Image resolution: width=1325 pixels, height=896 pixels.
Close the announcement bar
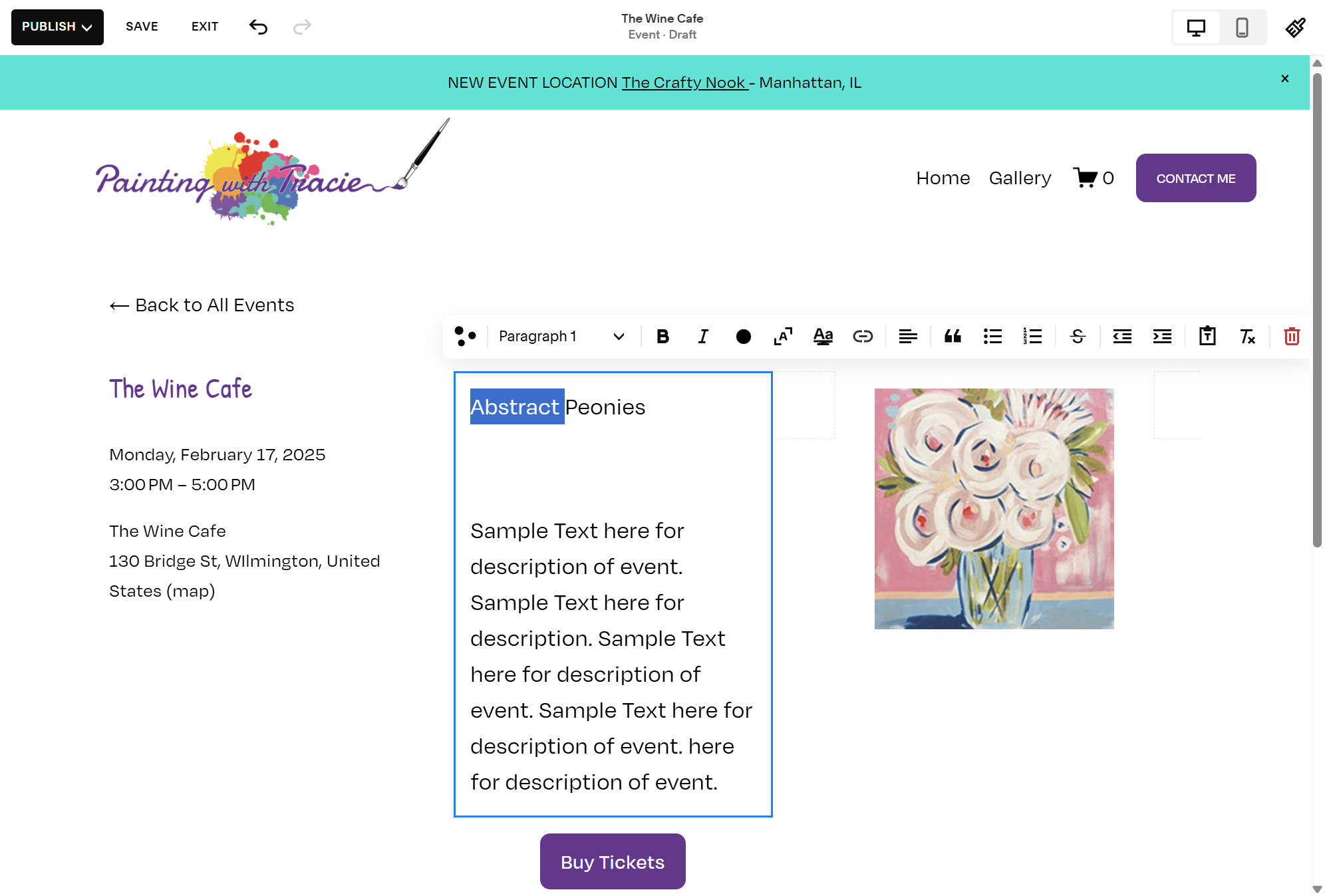pyautogui.click(x=1285, y=78)
